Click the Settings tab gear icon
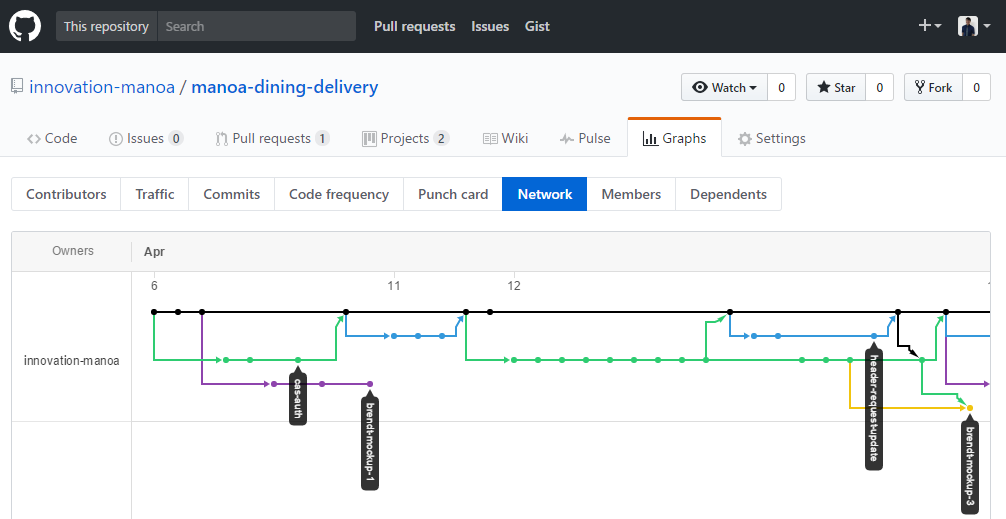Image resolution: width=1006 pixels, height=519 pixels. point(744,139)
